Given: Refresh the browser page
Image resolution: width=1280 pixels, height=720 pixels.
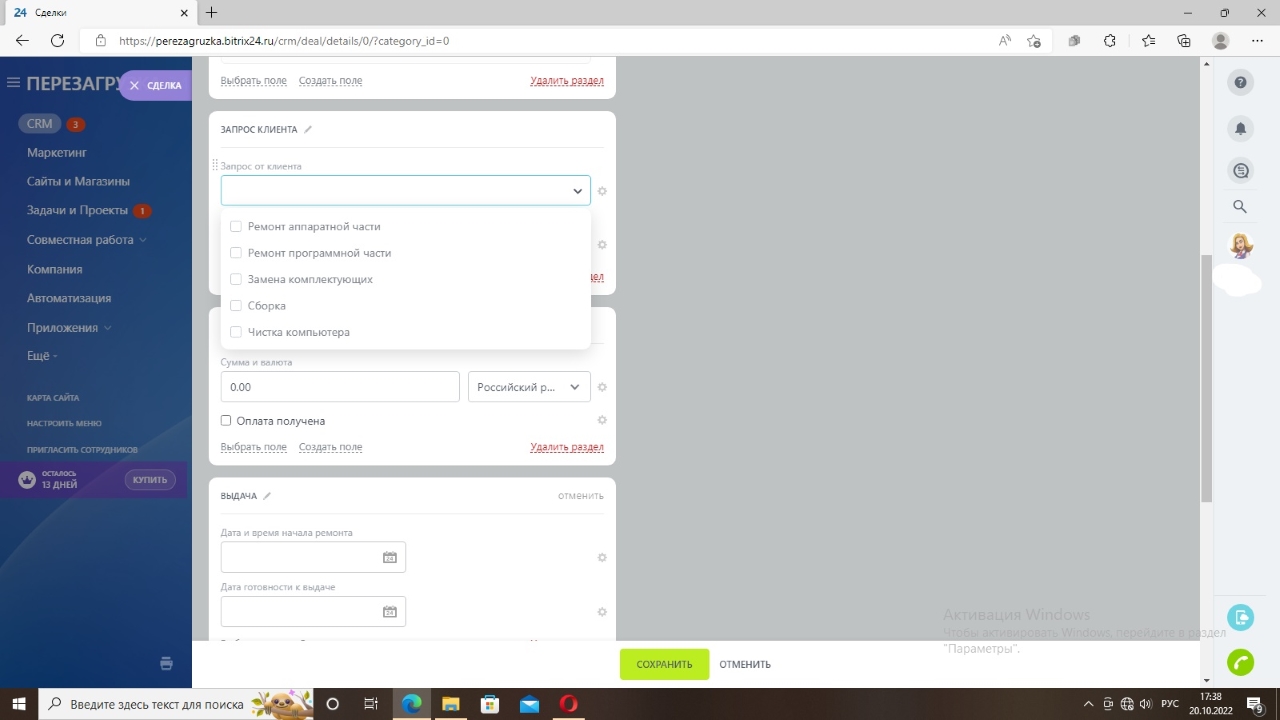Looking at the screenshot, I should click(57, 41).
